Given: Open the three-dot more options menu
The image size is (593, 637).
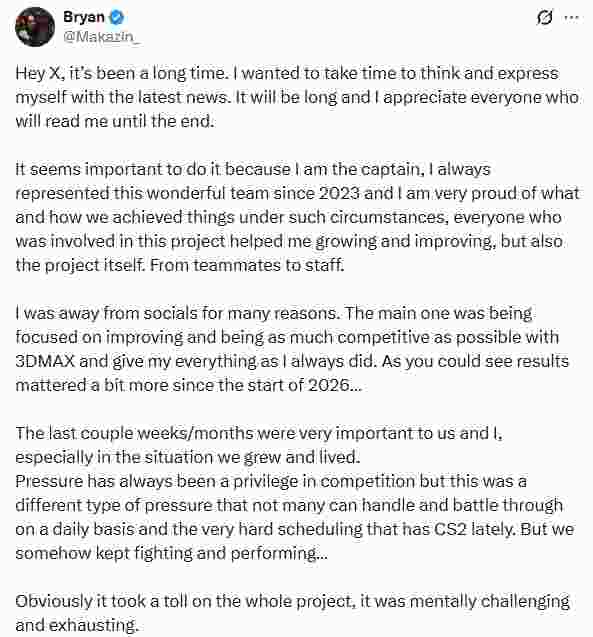Looking at the screenshot, I should click(x=571, y=17).
